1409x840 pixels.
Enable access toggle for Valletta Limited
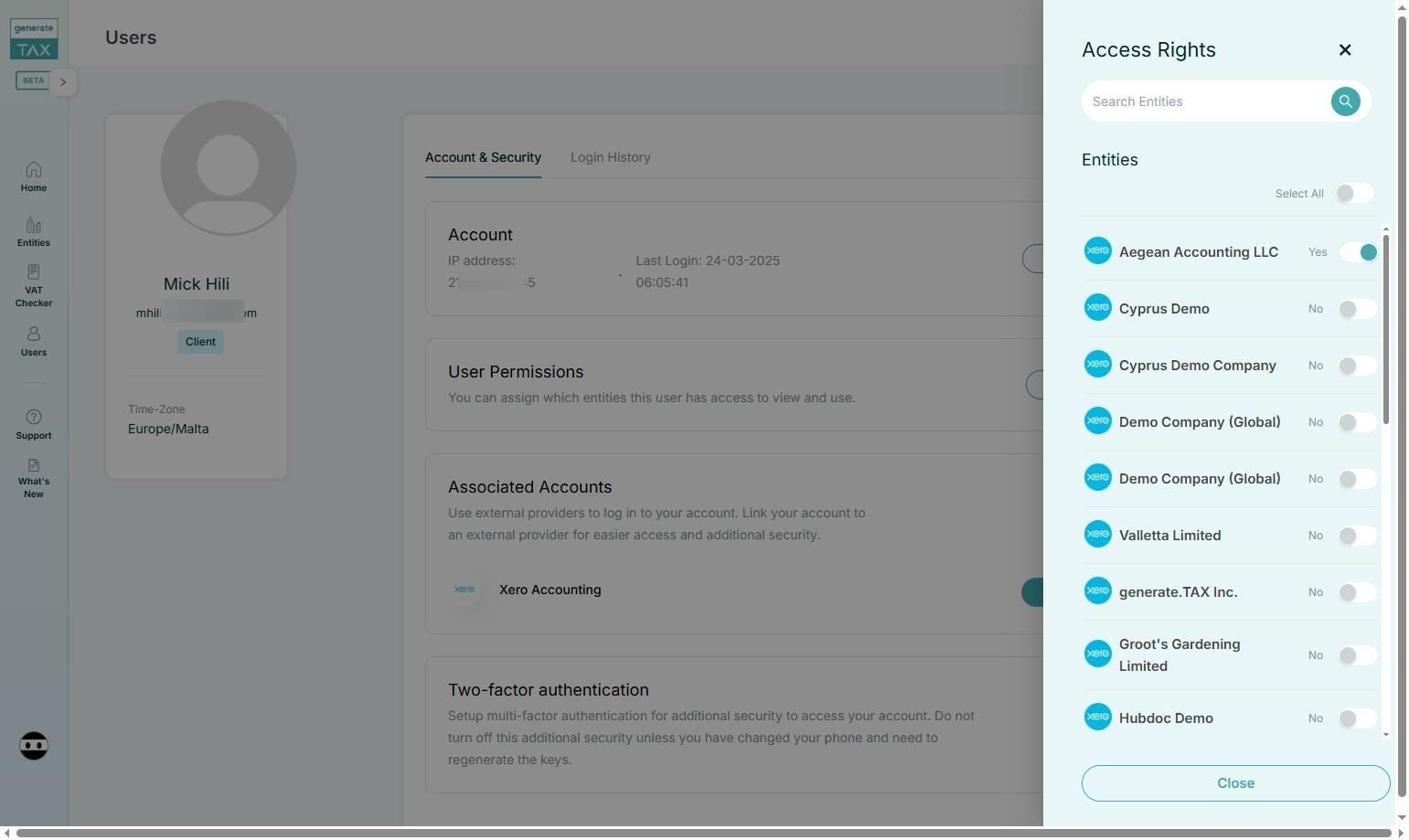tap(1358, 536)
